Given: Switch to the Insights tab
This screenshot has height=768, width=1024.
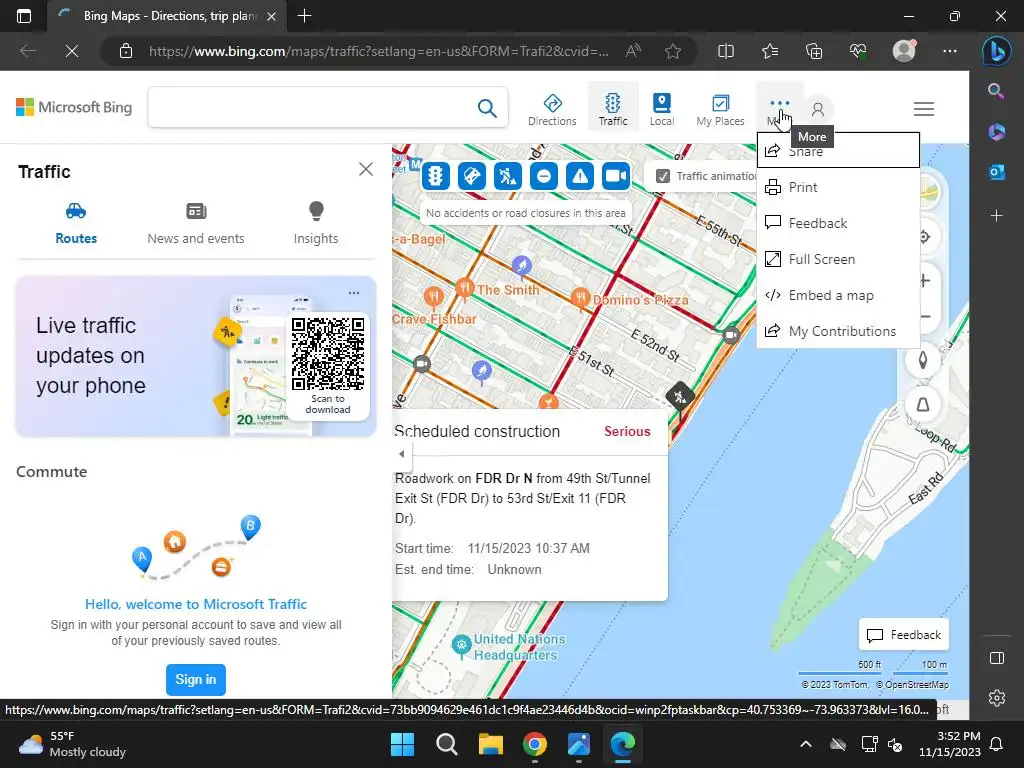Looking at the screenshot, I should click(x=316, y=223).
